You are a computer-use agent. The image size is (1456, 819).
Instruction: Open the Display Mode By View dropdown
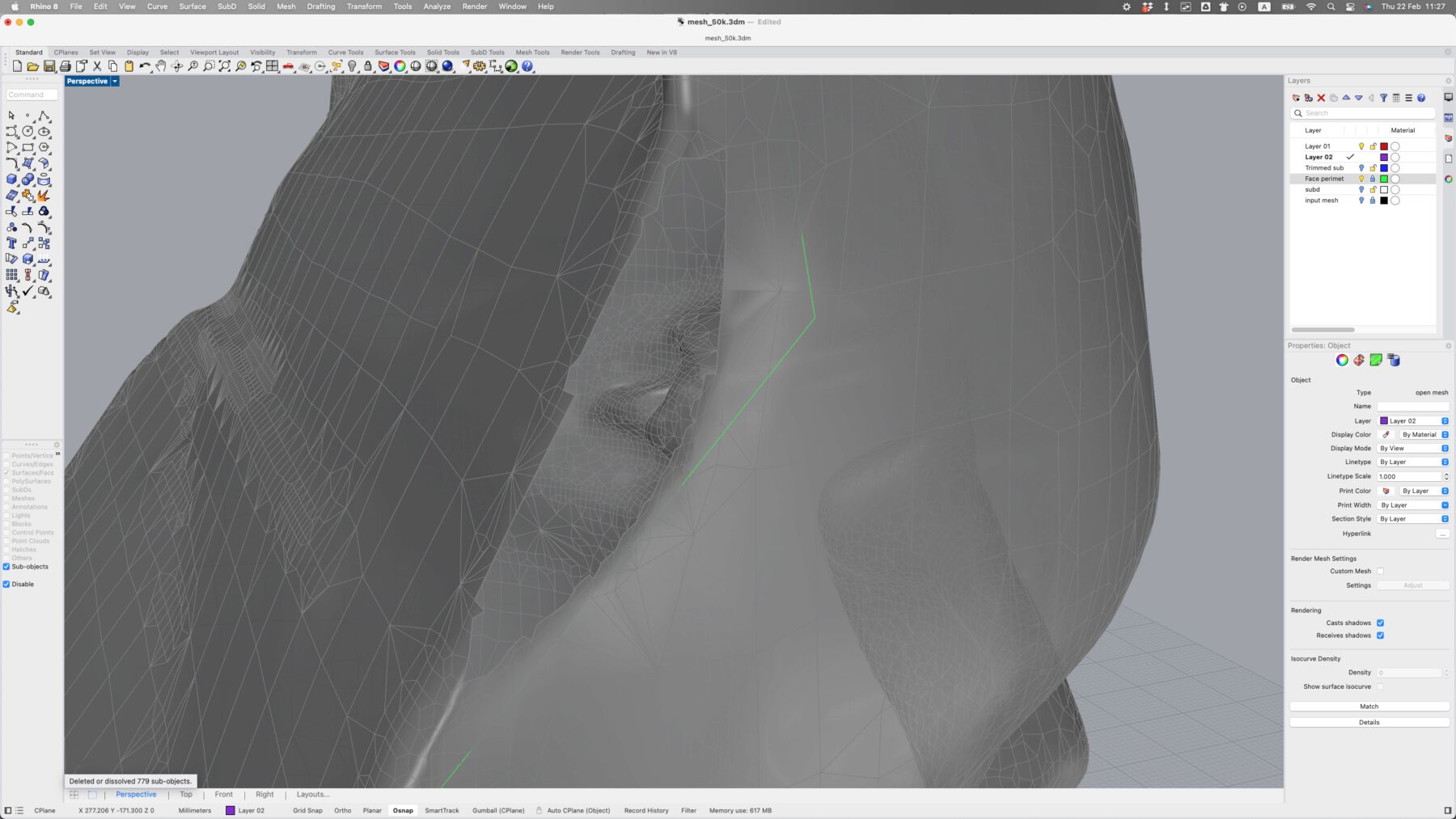(1413, 448)
